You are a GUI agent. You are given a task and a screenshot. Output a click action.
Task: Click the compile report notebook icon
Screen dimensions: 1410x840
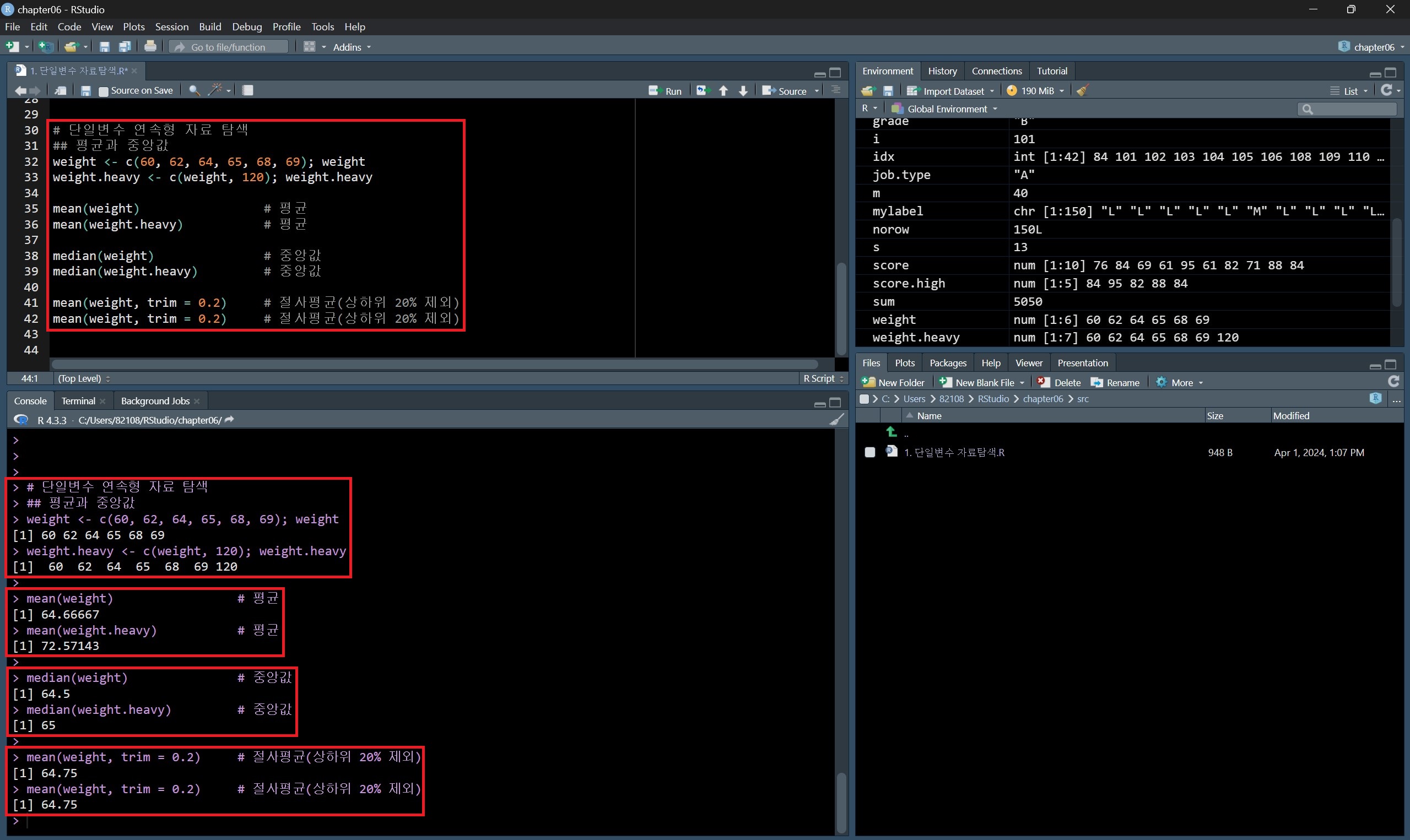[247, 90]
